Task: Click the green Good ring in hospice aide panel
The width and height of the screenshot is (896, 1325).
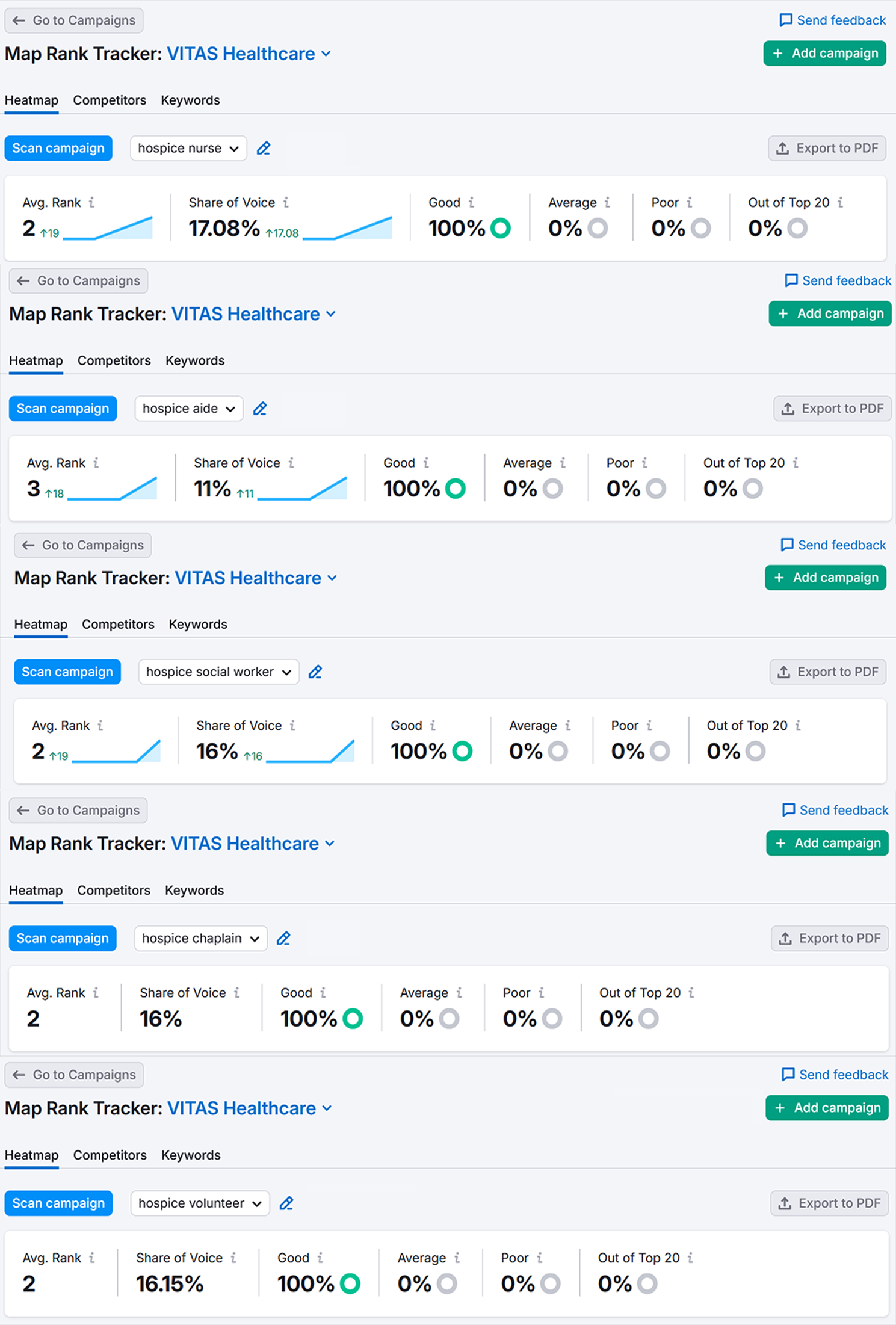Action: point(456,489)
